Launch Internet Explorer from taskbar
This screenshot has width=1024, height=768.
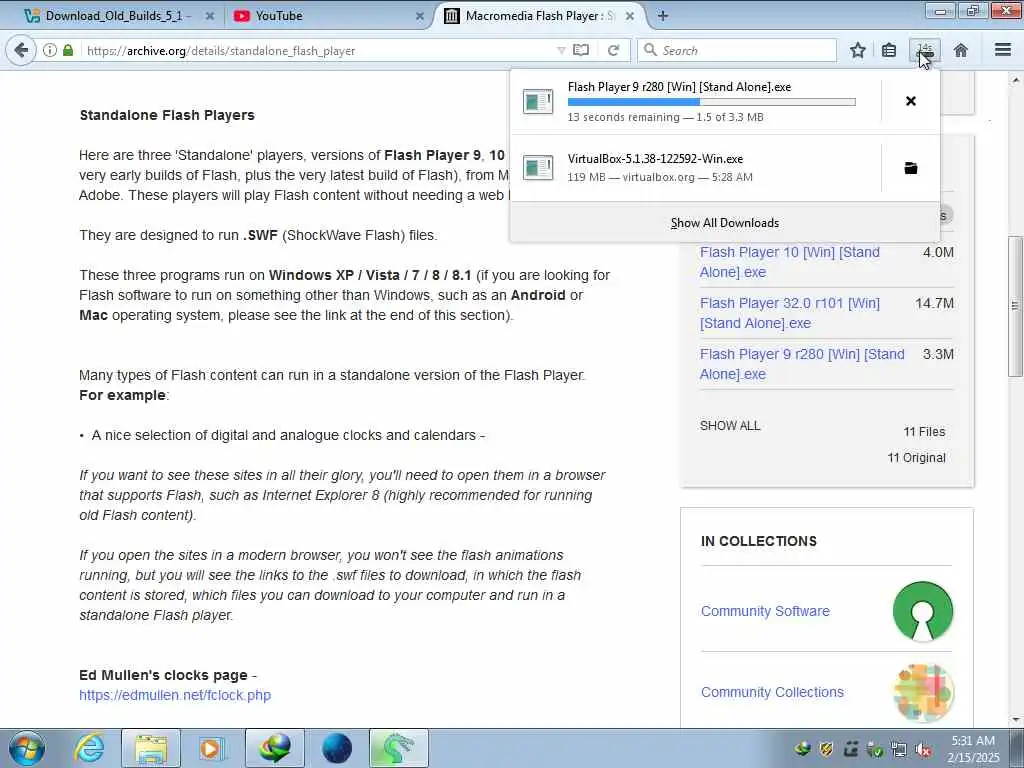[x=89, y=748]
